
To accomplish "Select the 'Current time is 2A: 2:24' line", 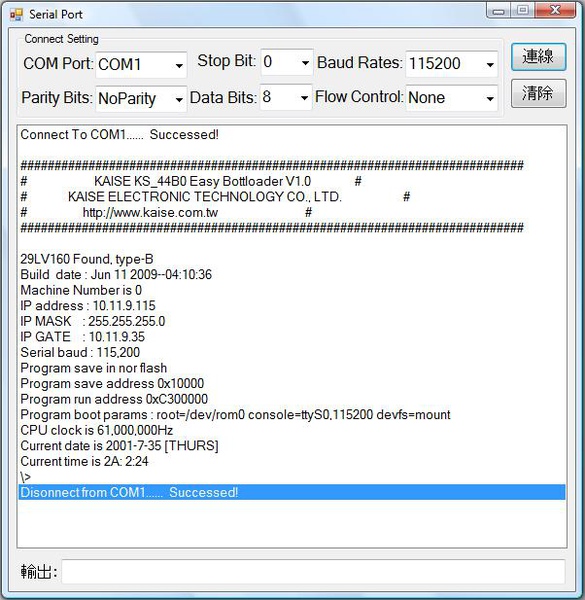I will (84, 461).
